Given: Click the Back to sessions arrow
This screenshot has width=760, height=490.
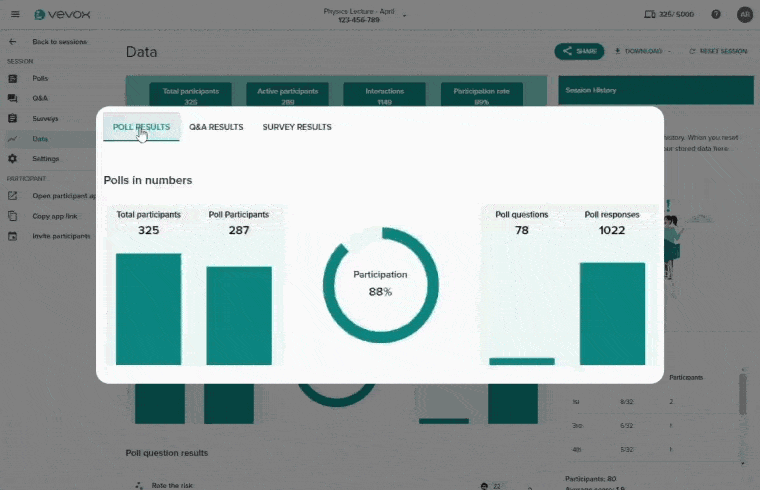Looking at the screenshot, I should (13, 42).
